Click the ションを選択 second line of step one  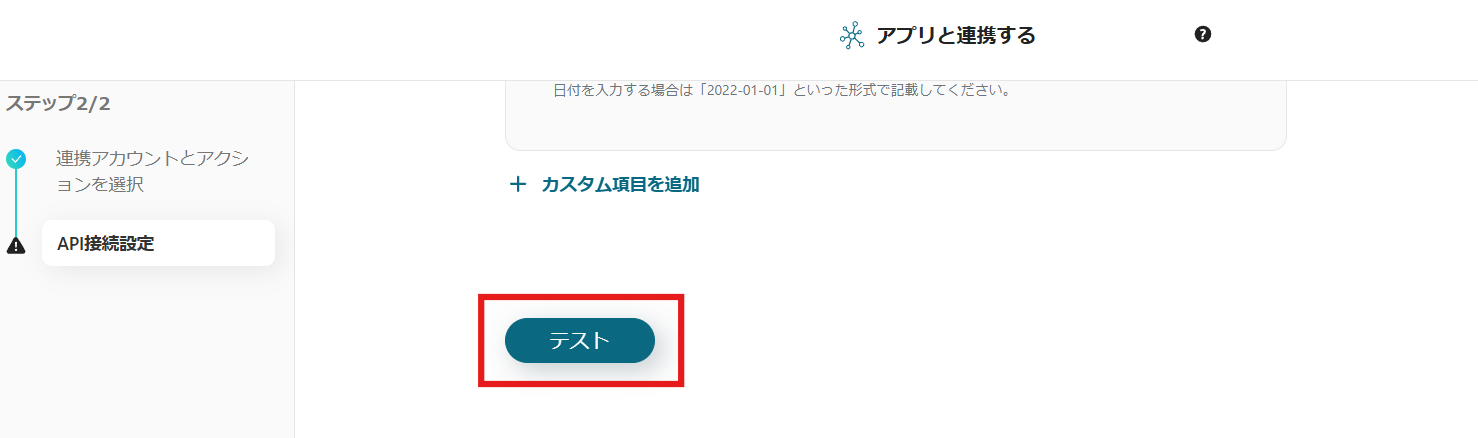point(100,185)
